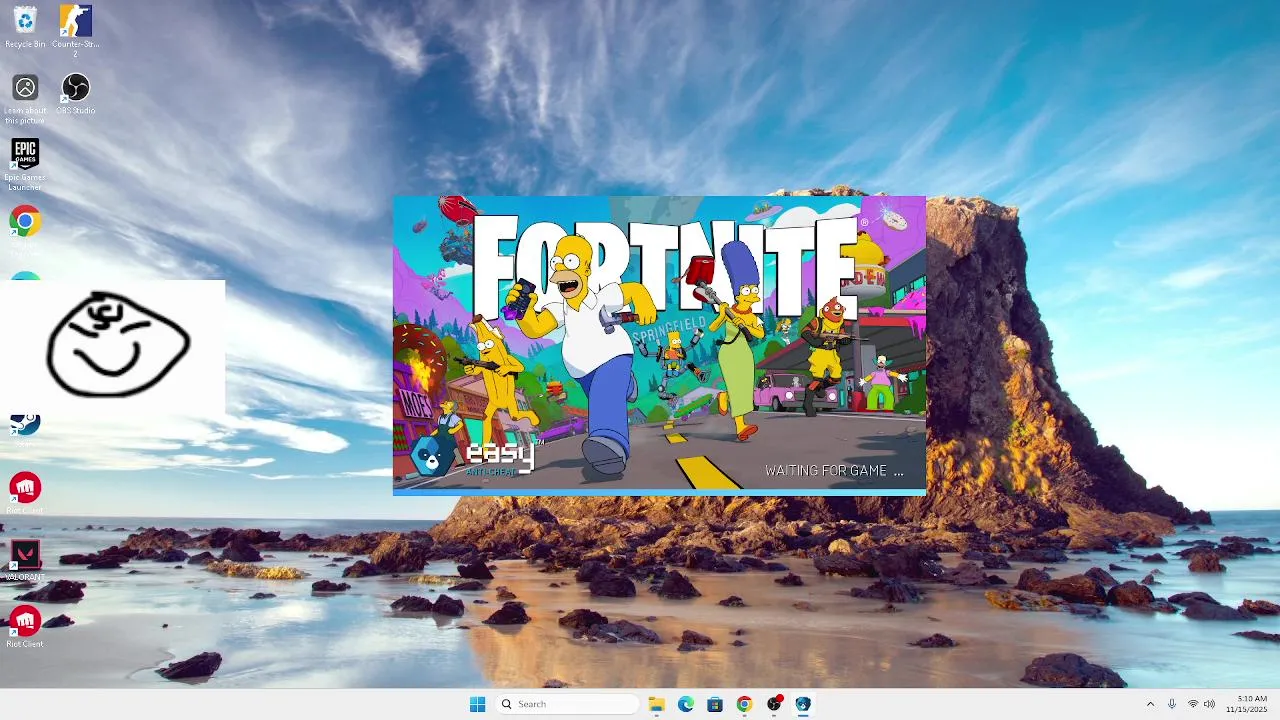The image size is (1280, 720).
Task: Open File Explorer from the taskbar
Action: pos(656,704)
